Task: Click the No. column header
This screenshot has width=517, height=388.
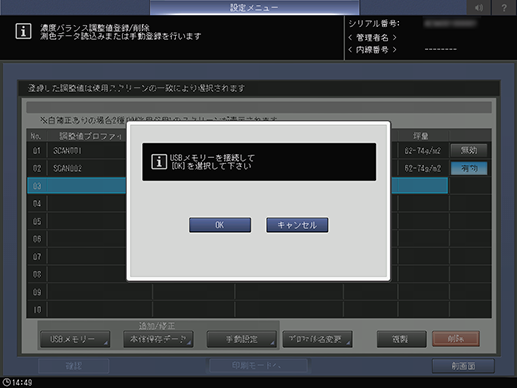Action: click(x=36, y=136)
